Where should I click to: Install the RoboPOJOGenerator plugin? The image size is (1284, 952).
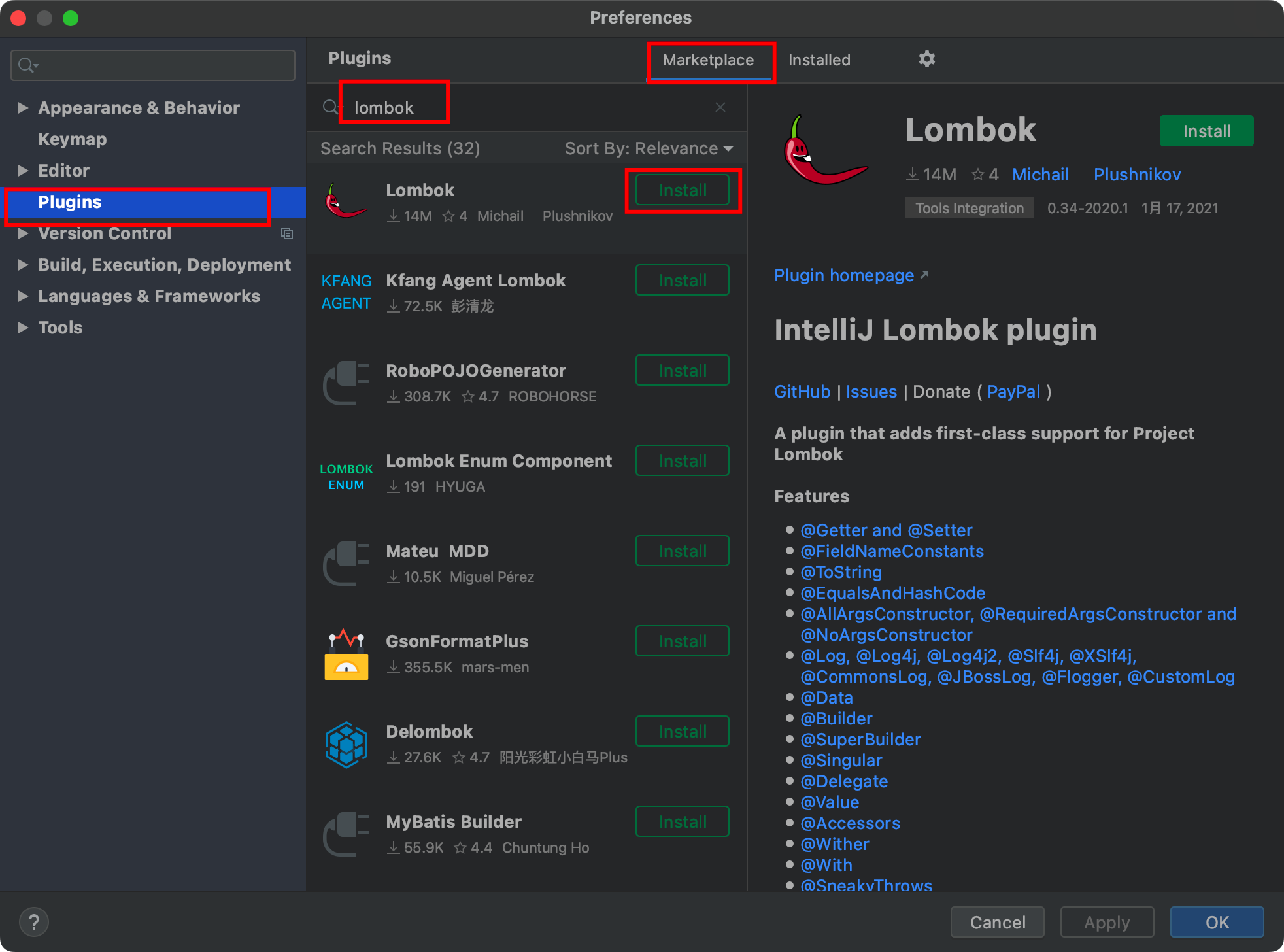point(683,371)
